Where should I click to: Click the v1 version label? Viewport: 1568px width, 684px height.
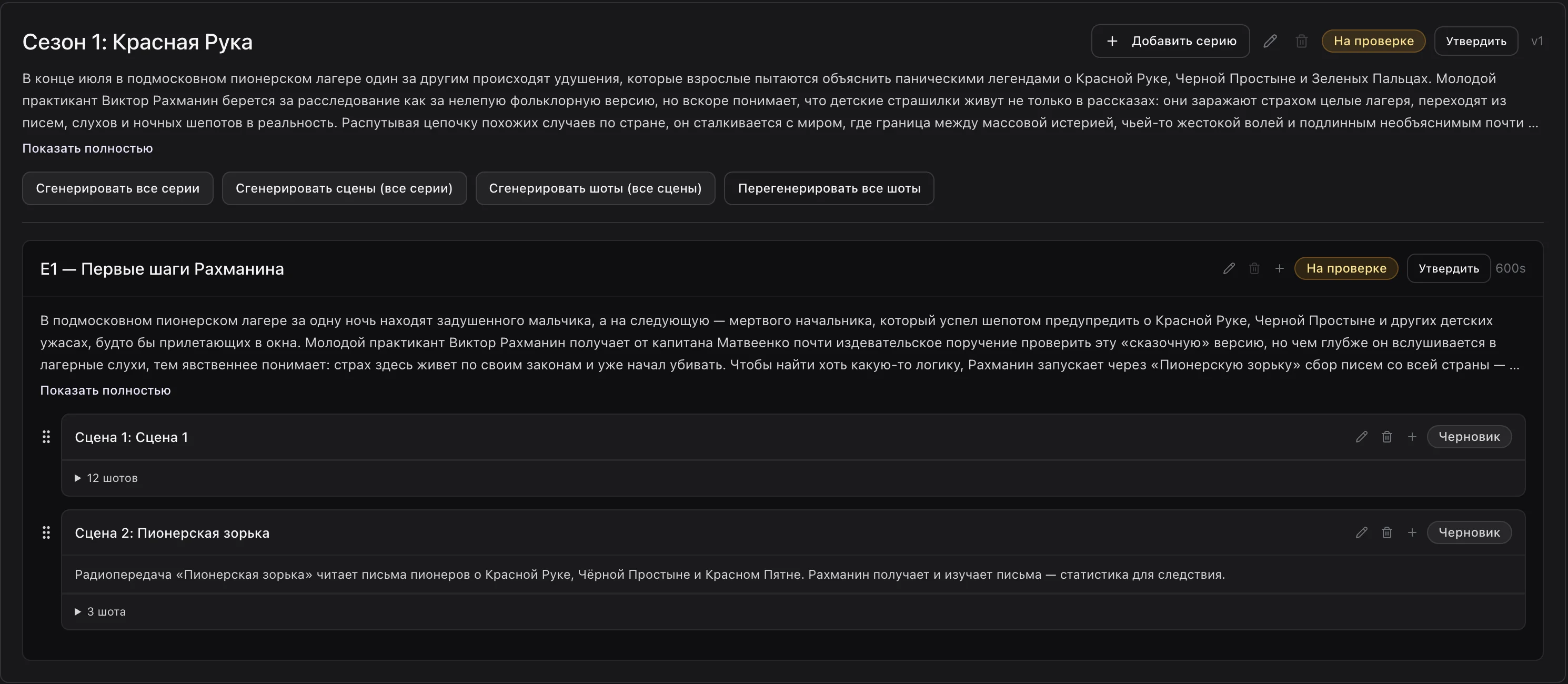point(1537,41)
